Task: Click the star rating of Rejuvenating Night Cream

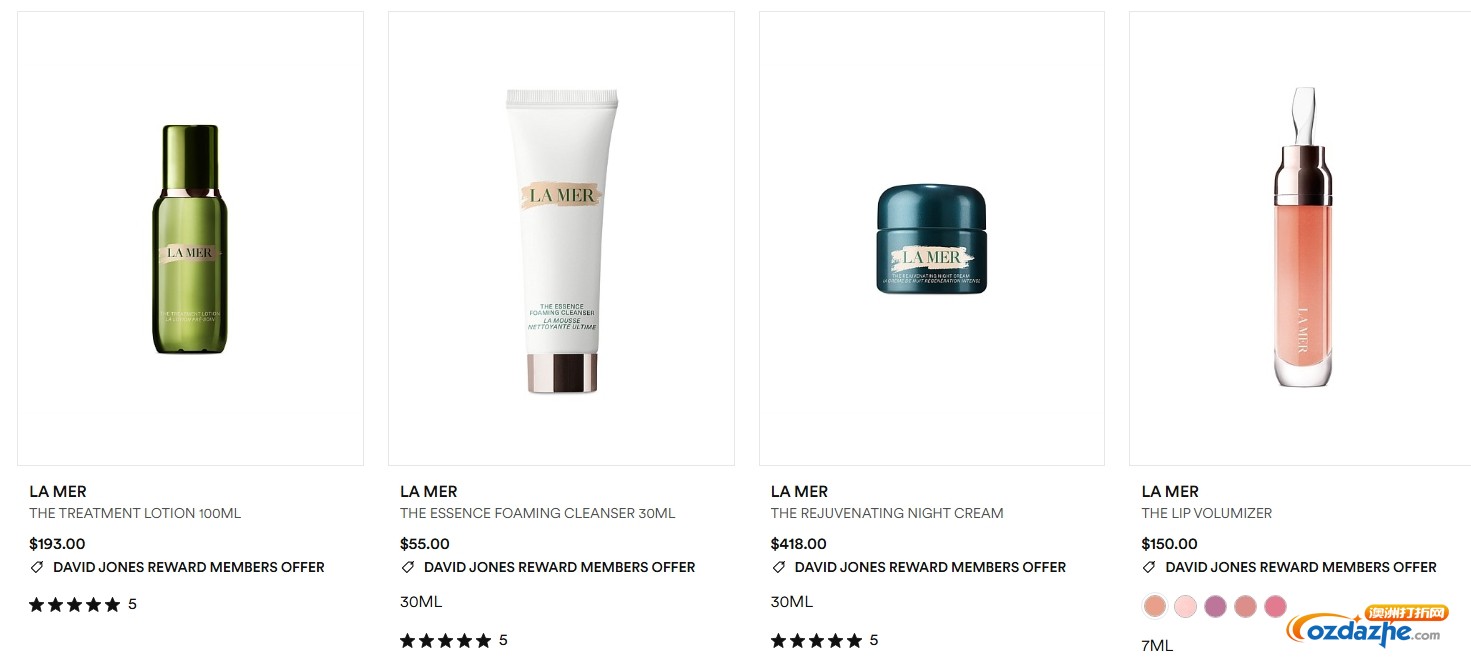Action: pyautogui.click(x=816, y=640)
